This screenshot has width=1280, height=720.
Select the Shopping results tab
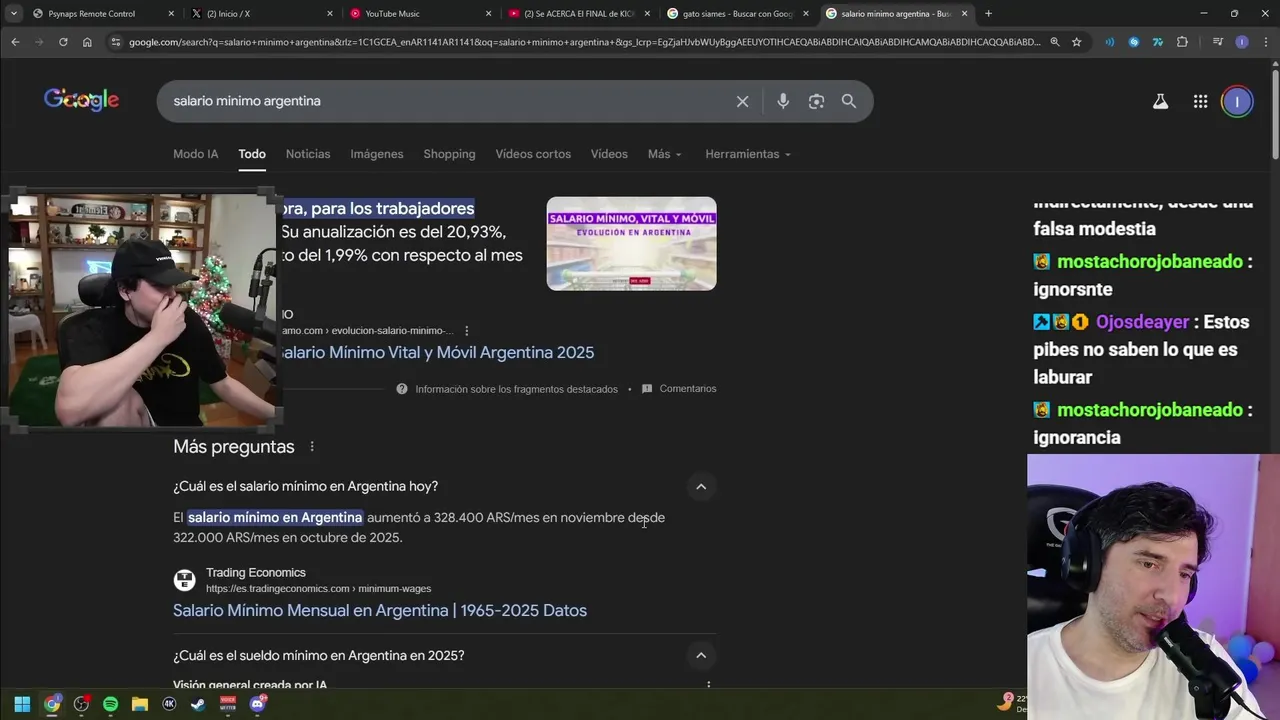449,154
